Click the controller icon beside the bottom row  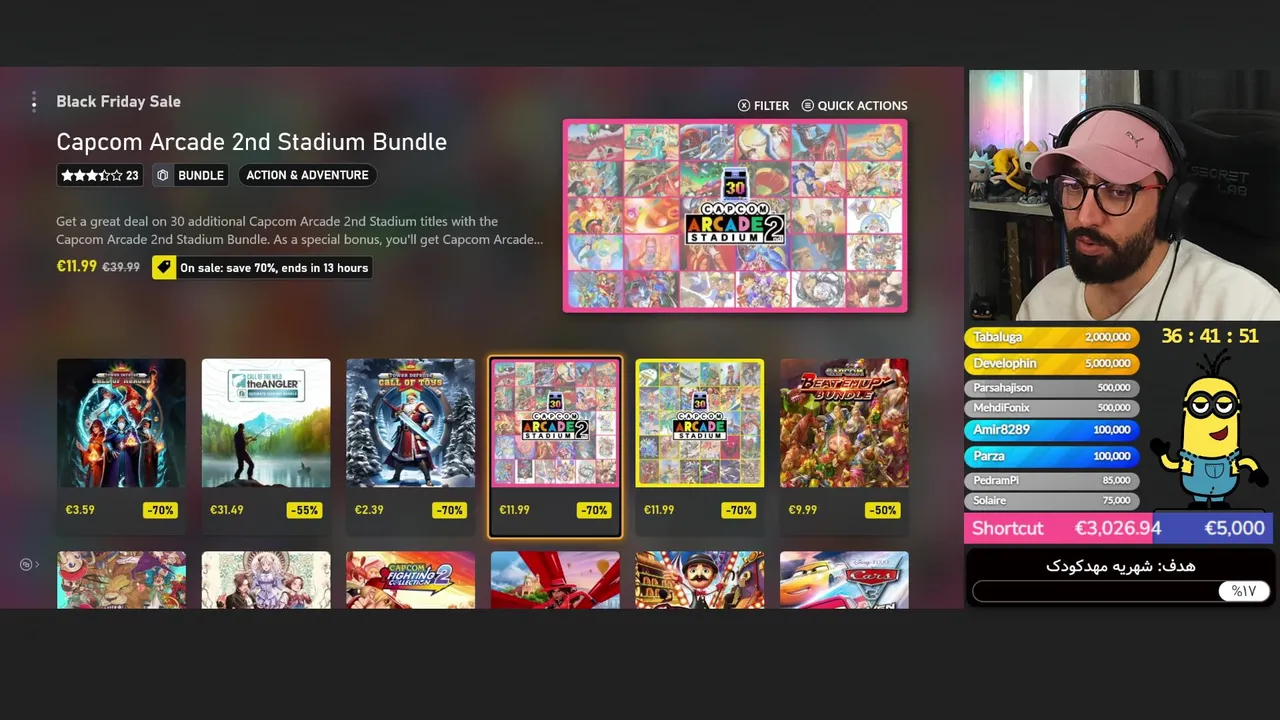27,564
